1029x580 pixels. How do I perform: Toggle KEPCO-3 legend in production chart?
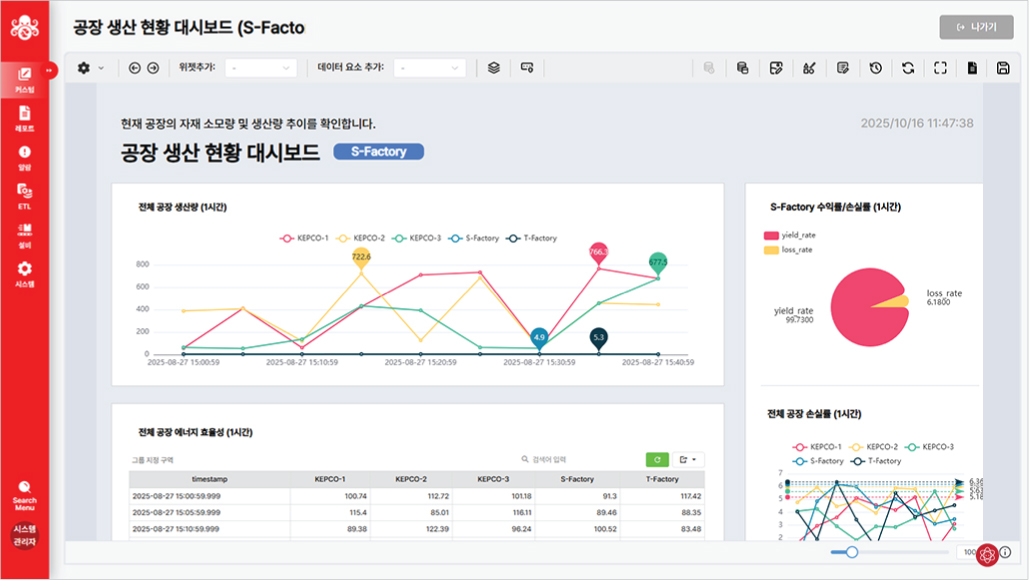point(417,238)
